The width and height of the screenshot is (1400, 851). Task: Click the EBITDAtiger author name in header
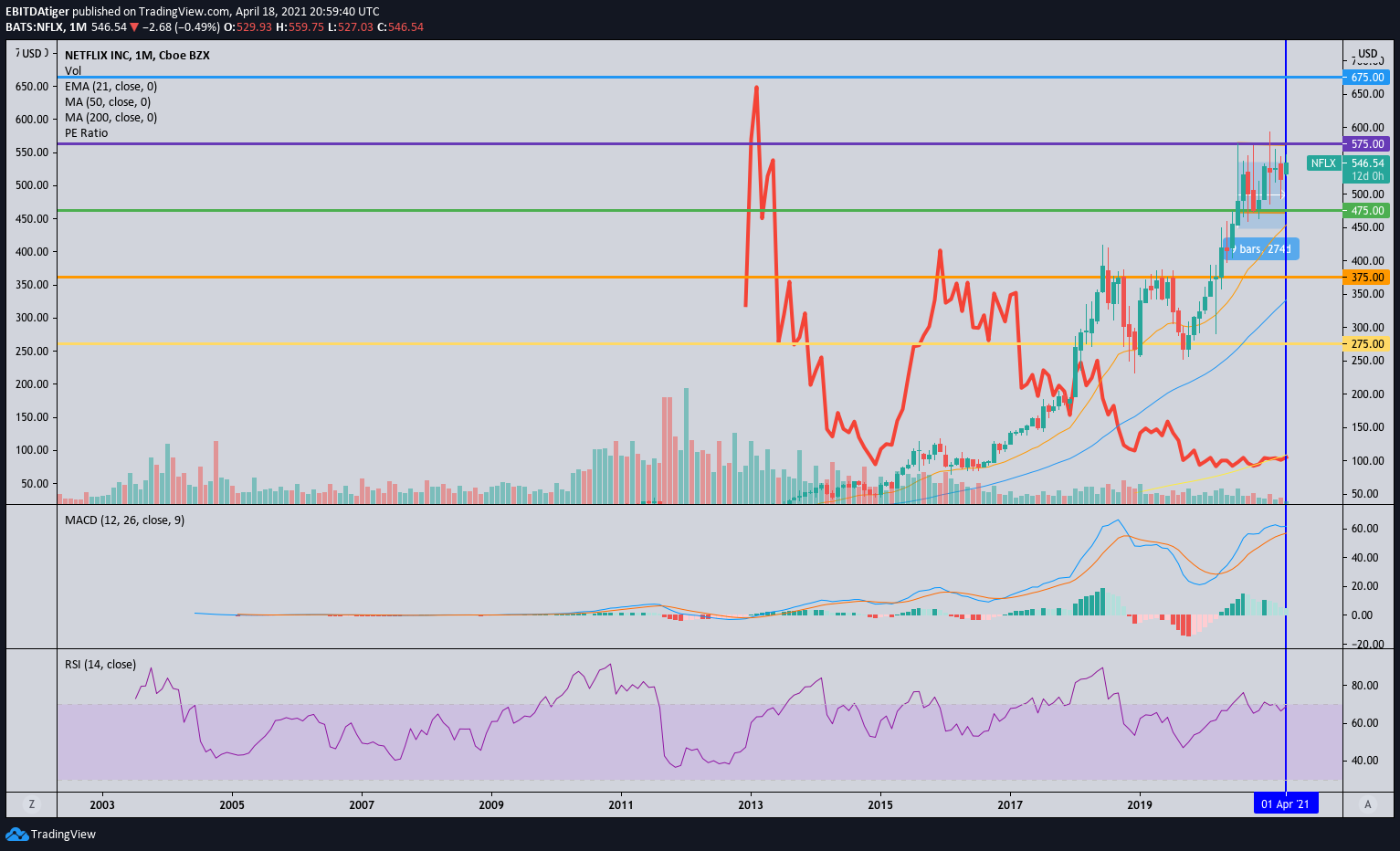(37, 12)
